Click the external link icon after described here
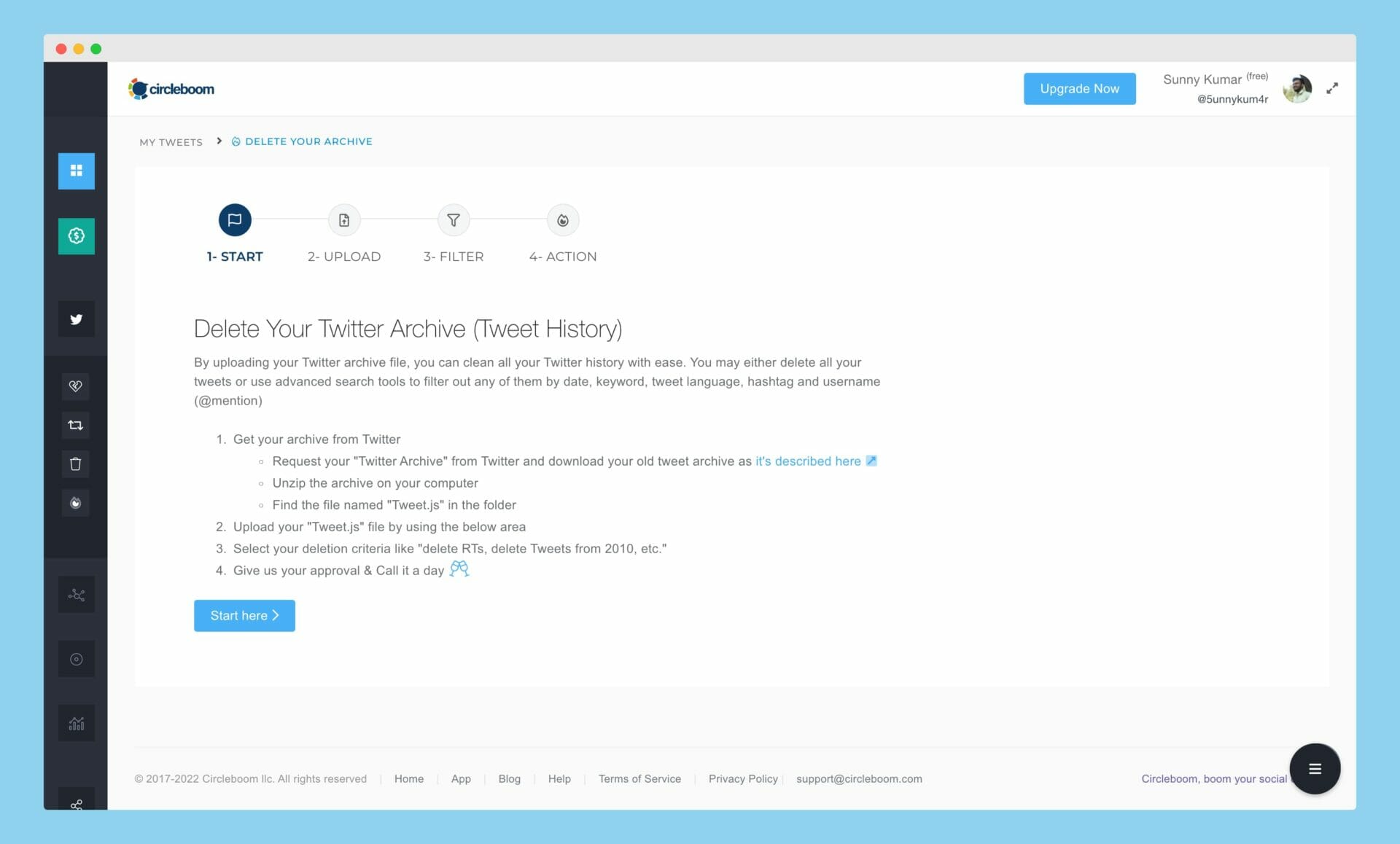Image resolution: width=1400 pixels, height=844 pixels. pos(871,461)
